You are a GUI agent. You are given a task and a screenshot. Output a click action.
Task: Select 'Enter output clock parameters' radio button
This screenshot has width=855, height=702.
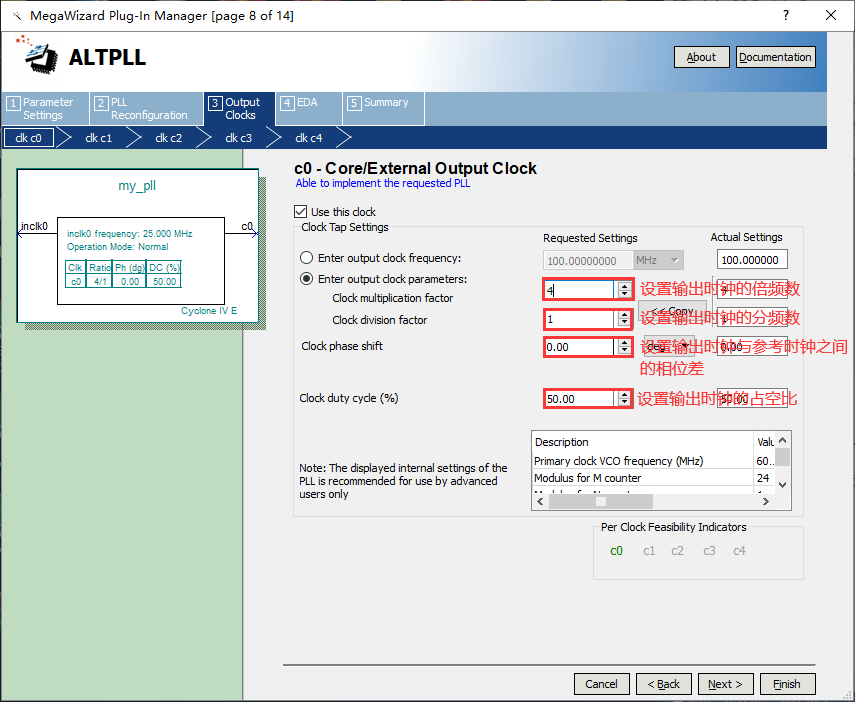tap(308, 279)
